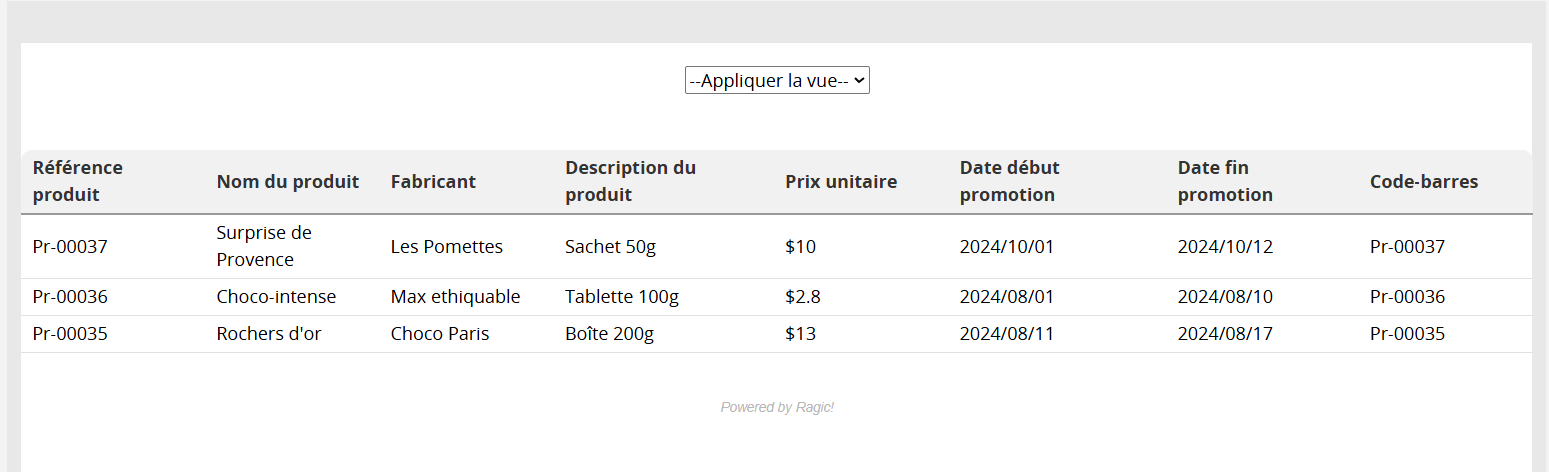
Task: Open record Pr-00036 in reference column
Action: [x=70, y=297]
